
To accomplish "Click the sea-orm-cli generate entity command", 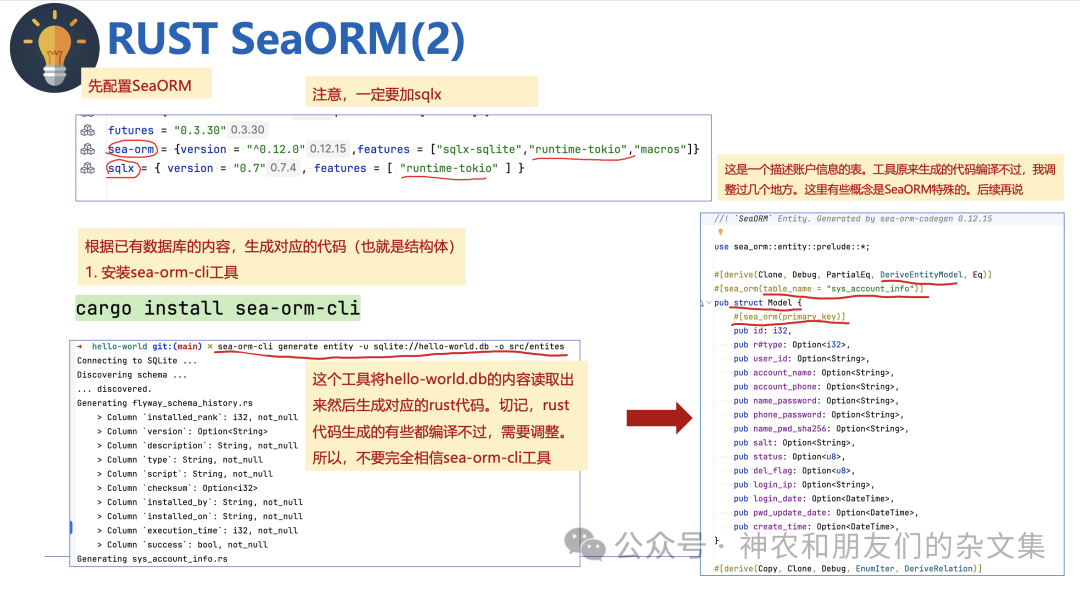I will (x=391, y=347).
